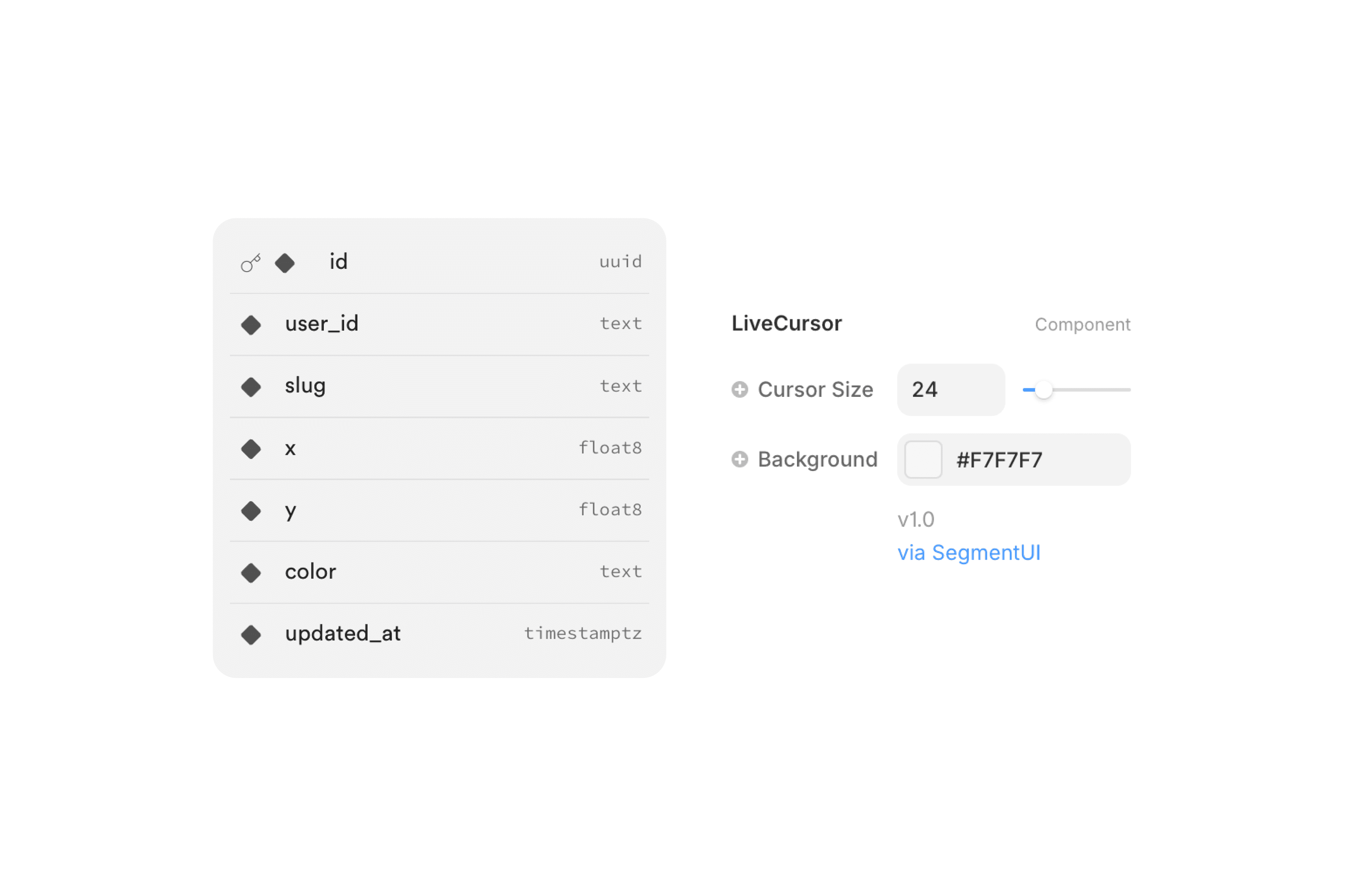Click the v1.0 version text
Screen dimensions: 1363x896
(x=916, y=519)
